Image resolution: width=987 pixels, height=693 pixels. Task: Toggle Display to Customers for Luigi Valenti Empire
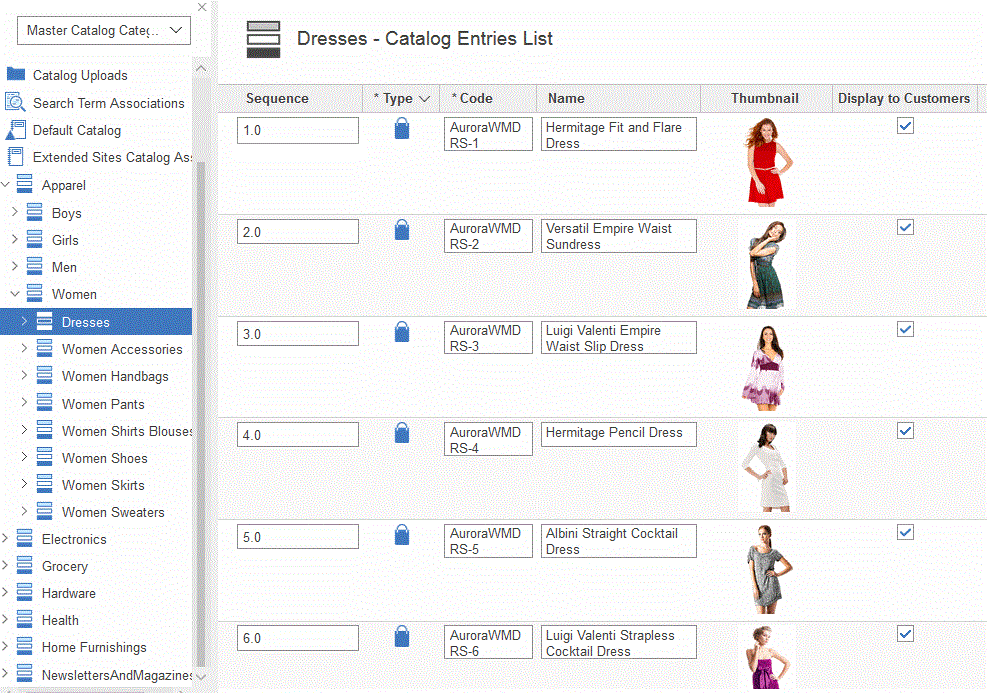pos(905,329)
